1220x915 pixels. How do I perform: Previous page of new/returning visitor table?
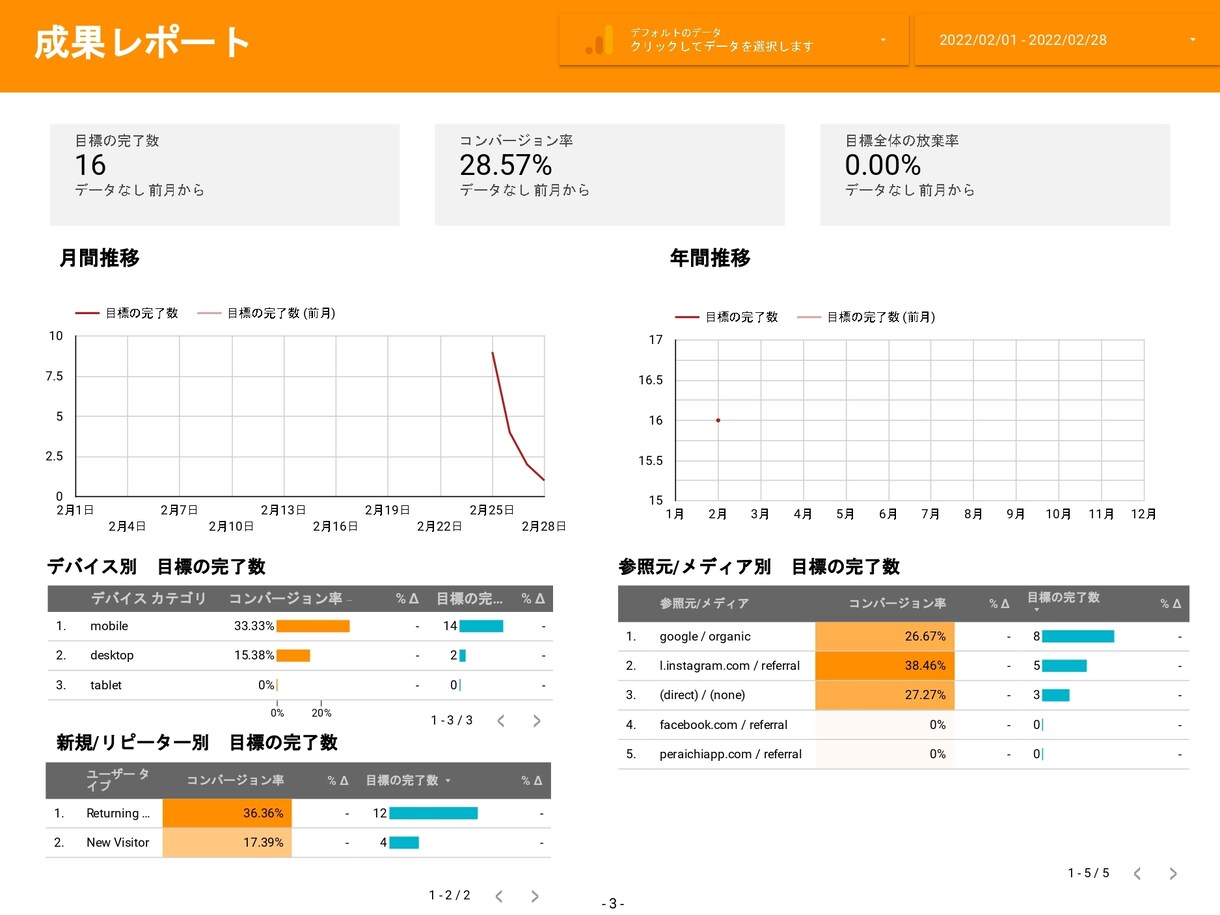[x=499, y=896]
